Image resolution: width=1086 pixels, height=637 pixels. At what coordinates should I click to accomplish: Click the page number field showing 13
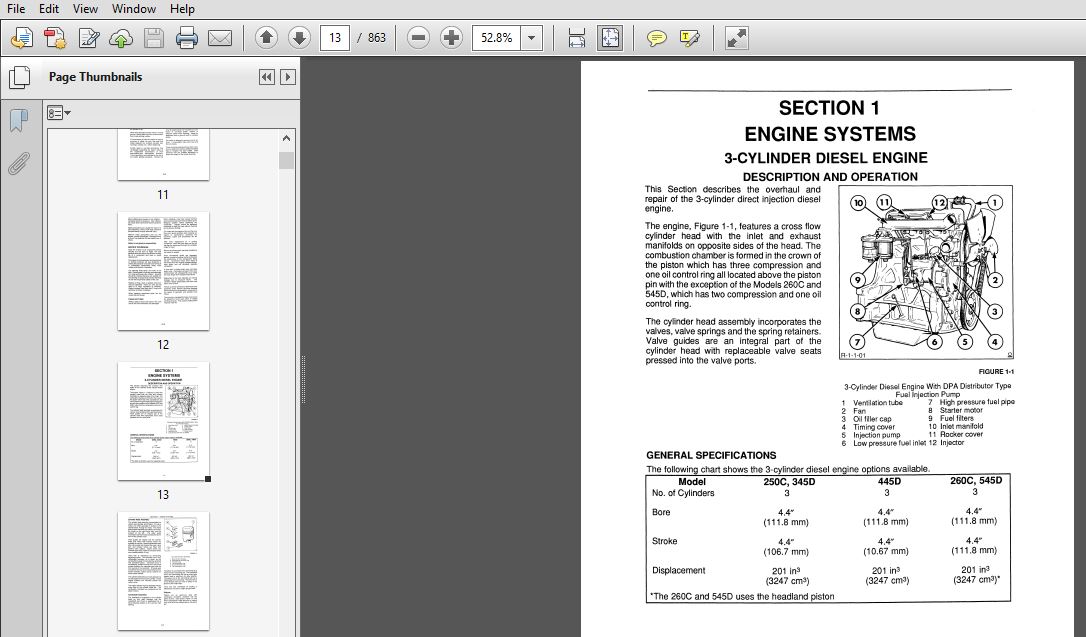click(335, 37)
